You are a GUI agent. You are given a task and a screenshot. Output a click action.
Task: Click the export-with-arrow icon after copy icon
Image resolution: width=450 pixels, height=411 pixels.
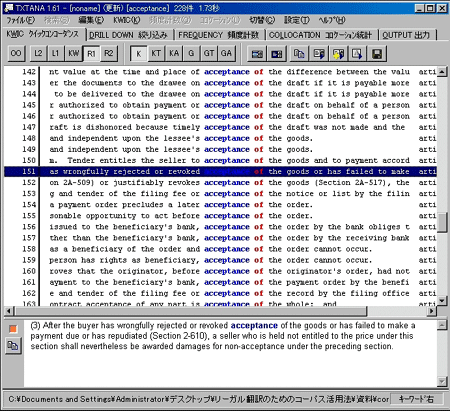[319, 54]
